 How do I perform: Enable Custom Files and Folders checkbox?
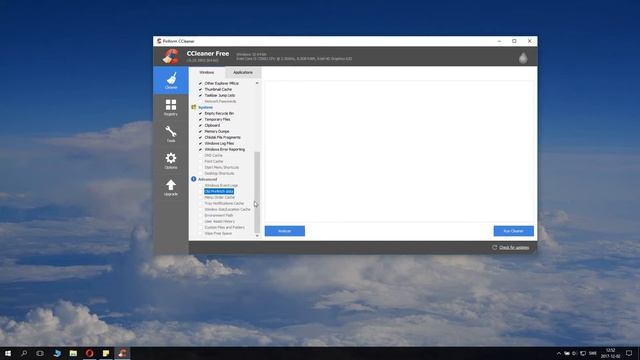[x=200, y=227]
